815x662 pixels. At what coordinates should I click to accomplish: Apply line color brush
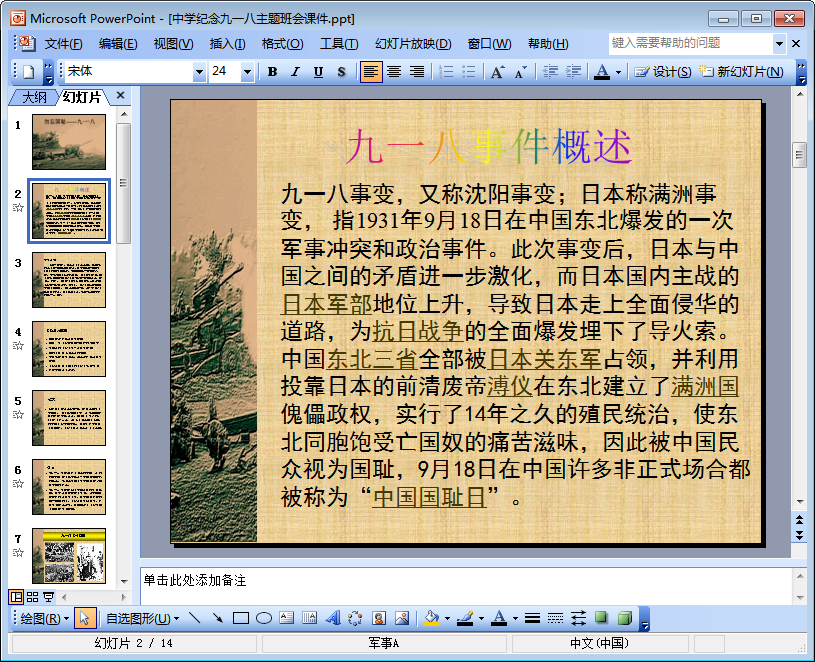(465, 618)
